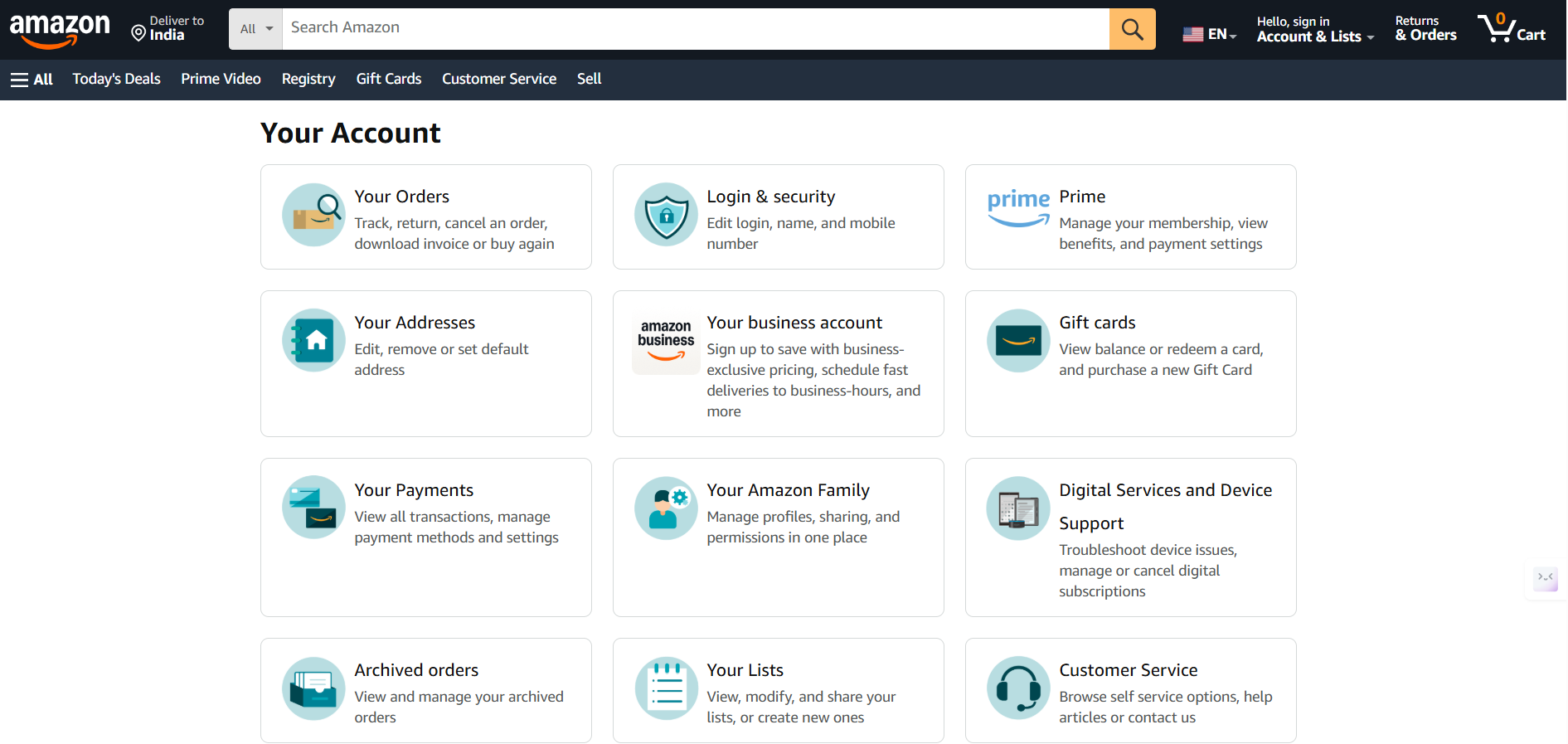
Task: Open Registry in navigation bar
Action: click(x=308, y=79)
